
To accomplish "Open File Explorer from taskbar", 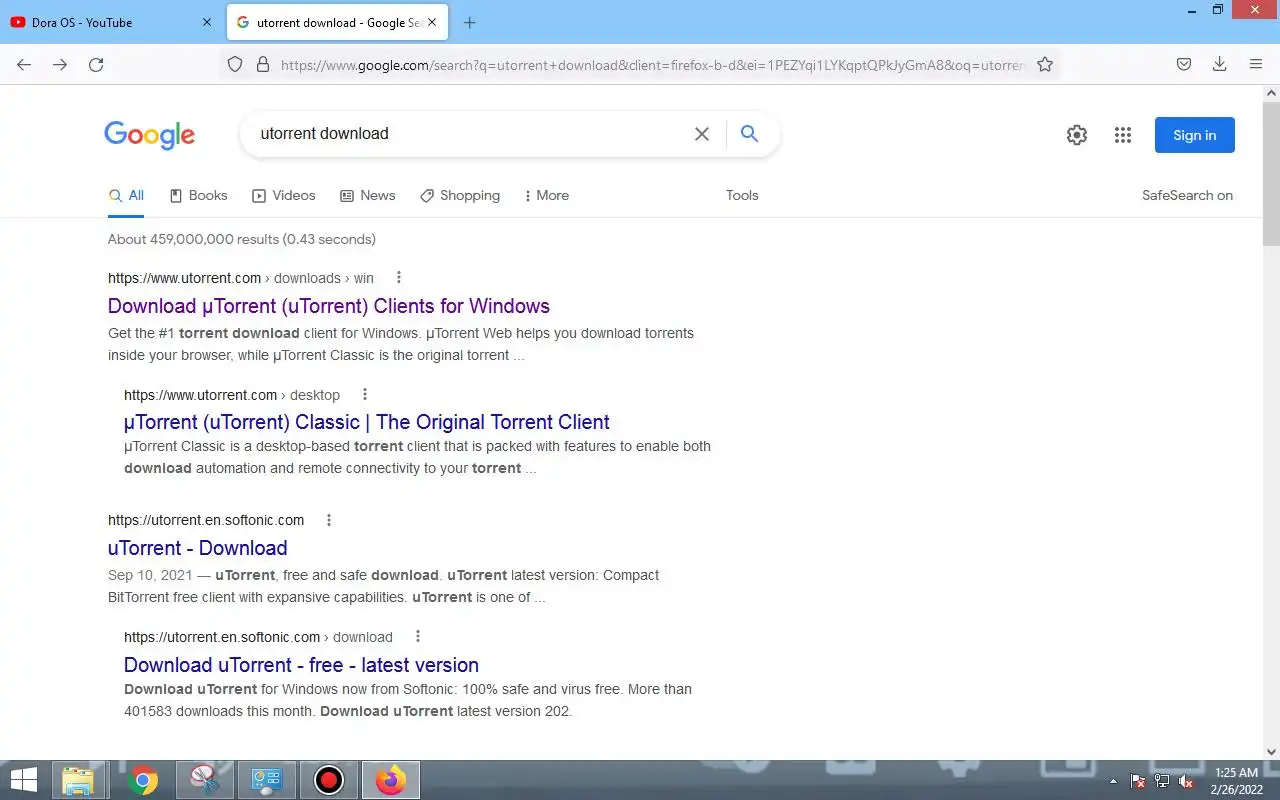I will click(x=78, y=780).
